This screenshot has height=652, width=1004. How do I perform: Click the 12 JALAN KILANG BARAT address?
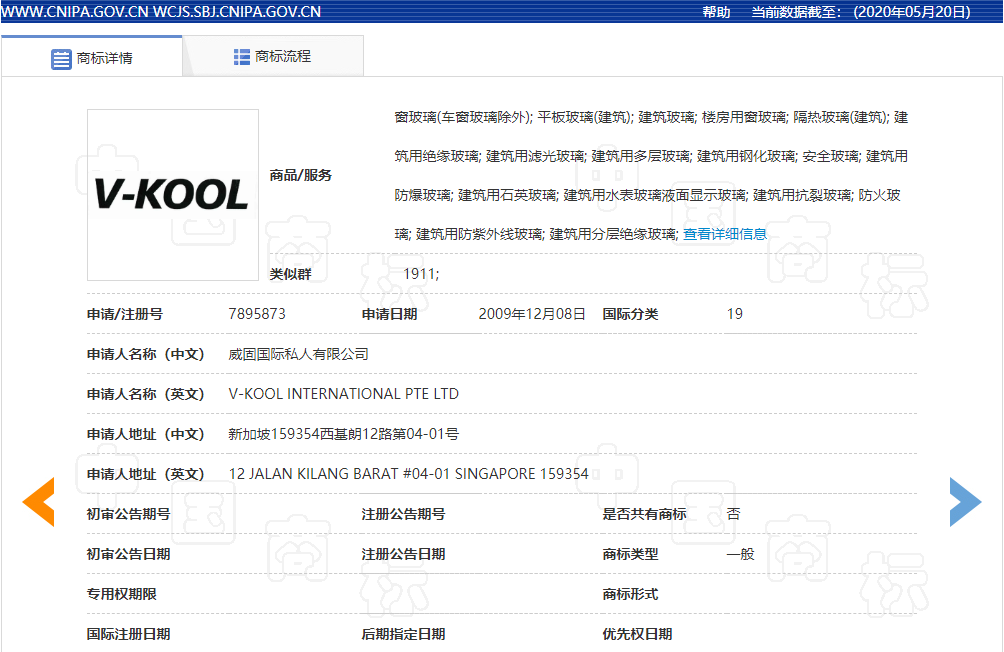point(409,474)
